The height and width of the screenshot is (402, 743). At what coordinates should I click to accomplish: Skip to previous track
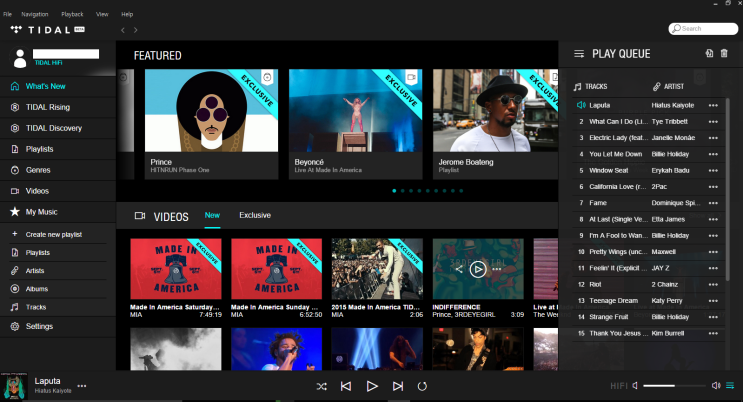346,386
